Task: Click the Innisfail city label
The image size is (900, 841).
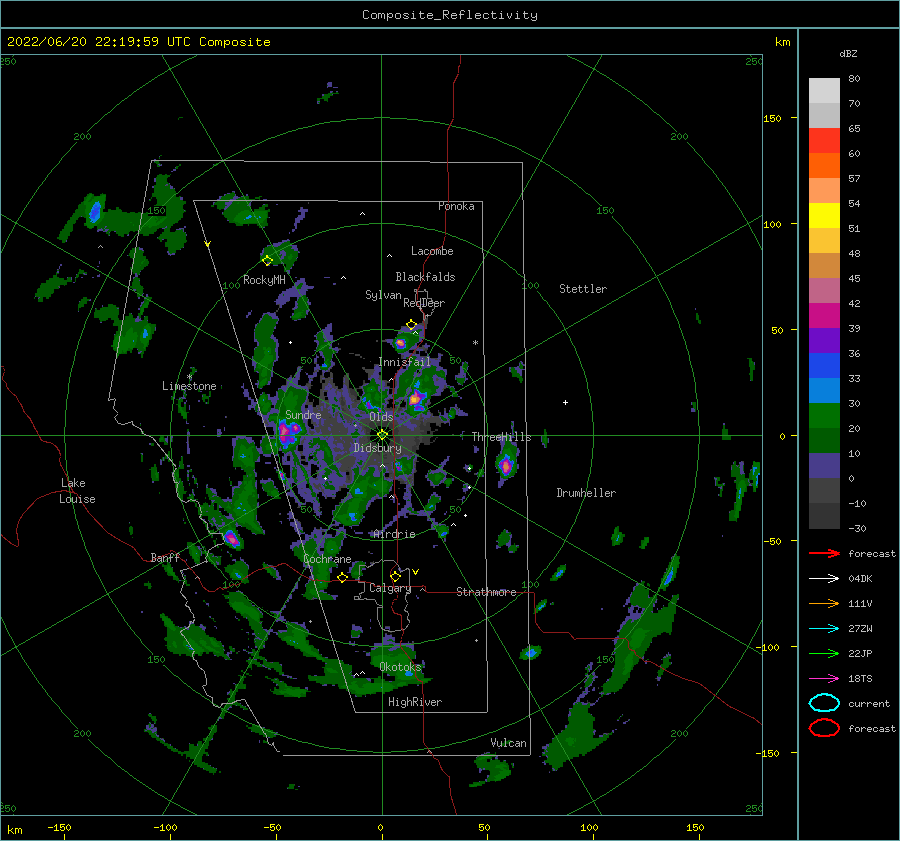Action: 404,362
